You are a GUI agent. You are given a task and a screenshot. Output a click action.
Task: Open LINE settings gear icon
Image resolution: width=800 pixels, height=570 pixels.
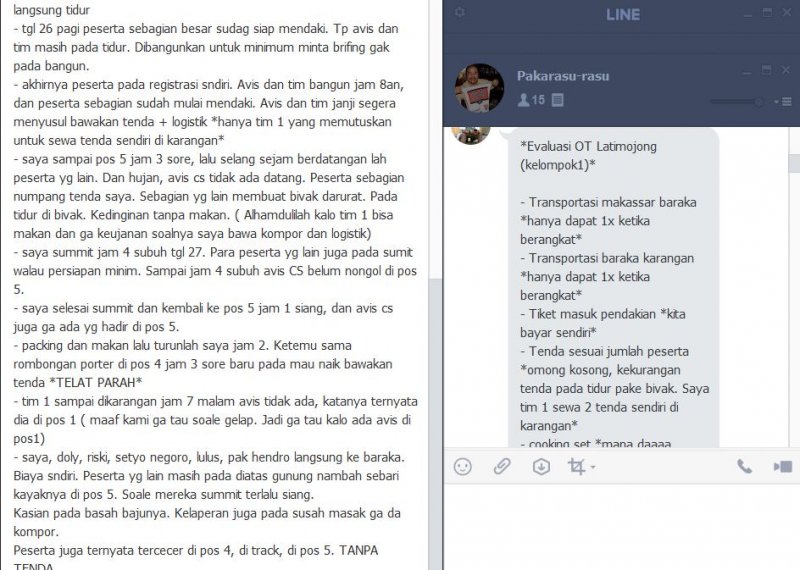pyautogui.click(x=459, y=12)
